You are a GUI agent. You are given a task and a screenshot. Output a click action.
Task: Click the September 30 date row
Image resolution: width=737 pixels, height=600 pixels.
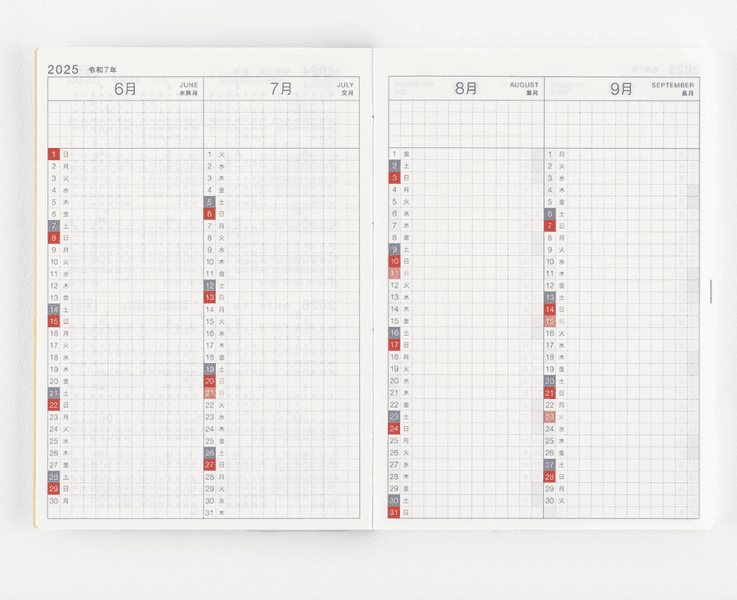(x=621, y=500)
